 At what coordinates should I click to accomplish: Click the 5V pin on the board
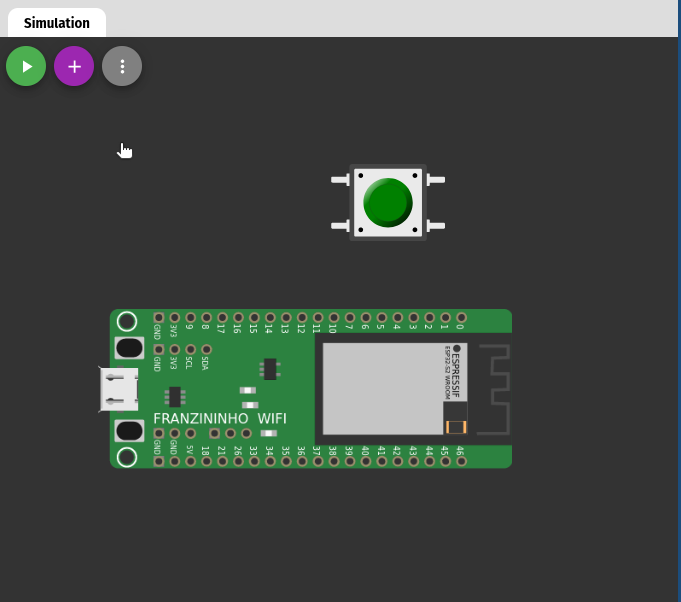click(190, 461)
